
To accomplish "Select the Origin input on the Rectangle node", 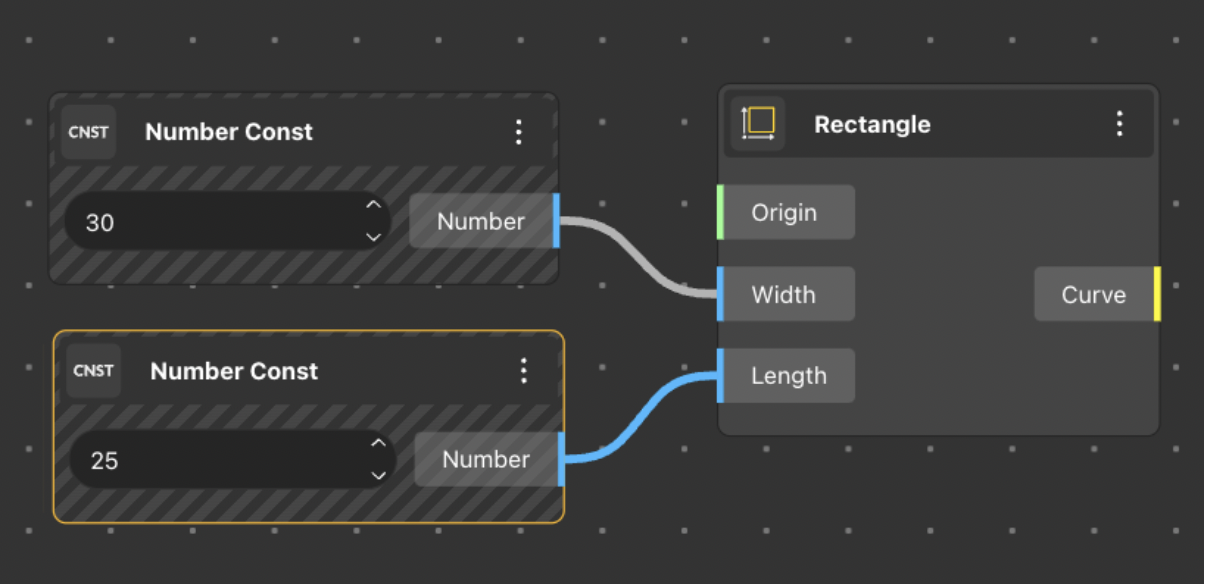I will pos(785,213).
